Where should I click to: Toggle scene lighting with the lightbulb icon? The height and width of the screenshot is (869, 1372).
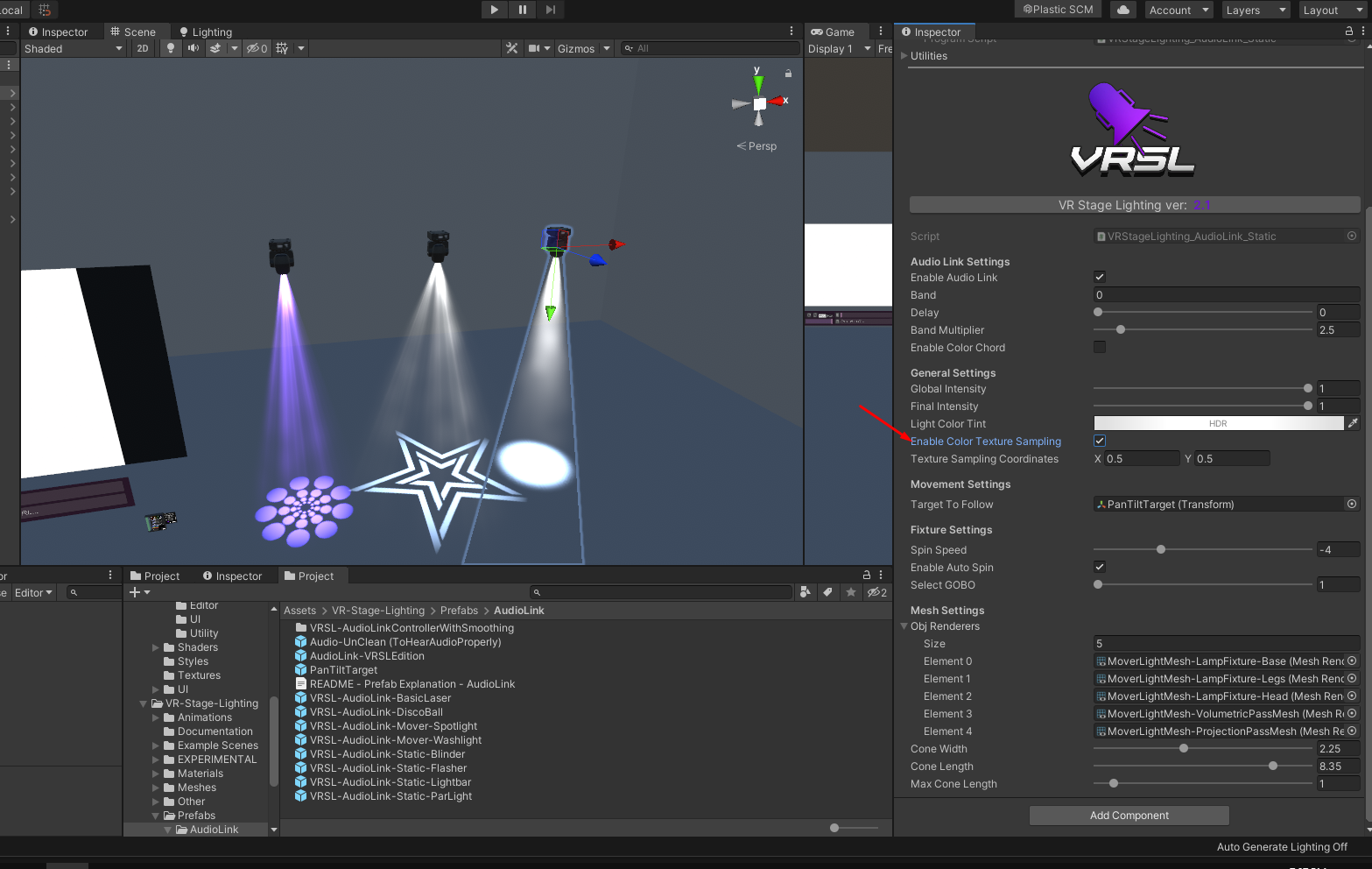[171, 48]
